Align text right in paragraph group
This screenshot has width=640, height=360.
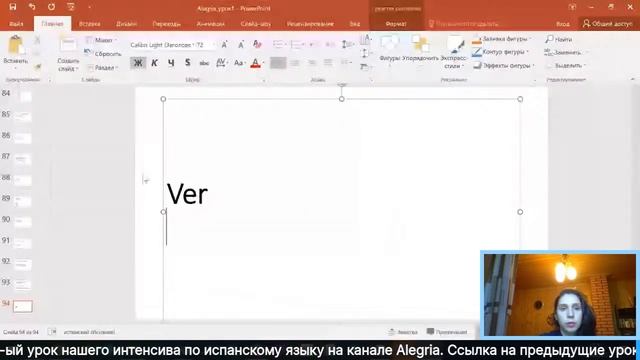[311, 63]
